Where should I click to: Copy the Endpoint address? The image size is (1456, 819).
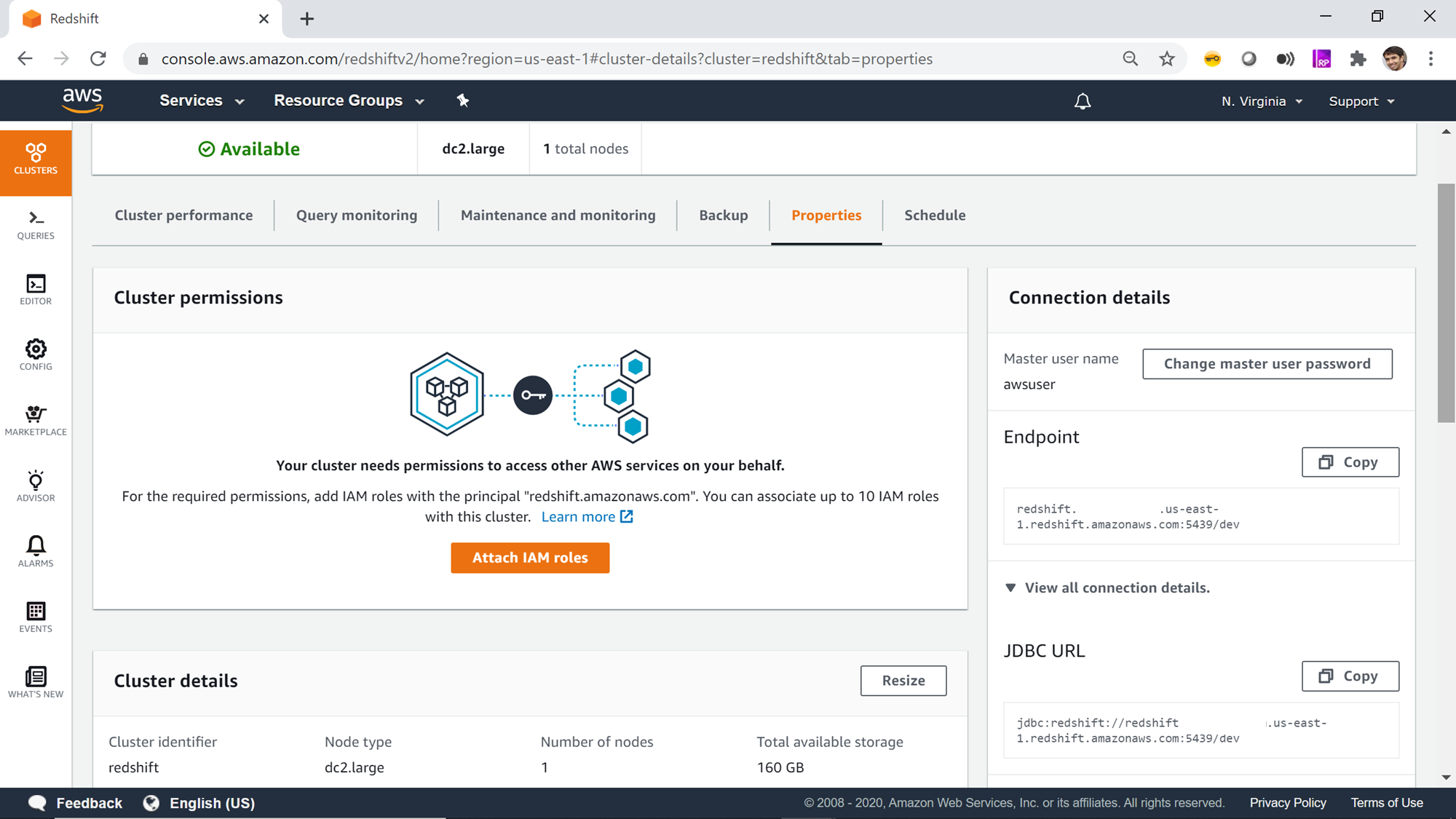click(1350, 462)
